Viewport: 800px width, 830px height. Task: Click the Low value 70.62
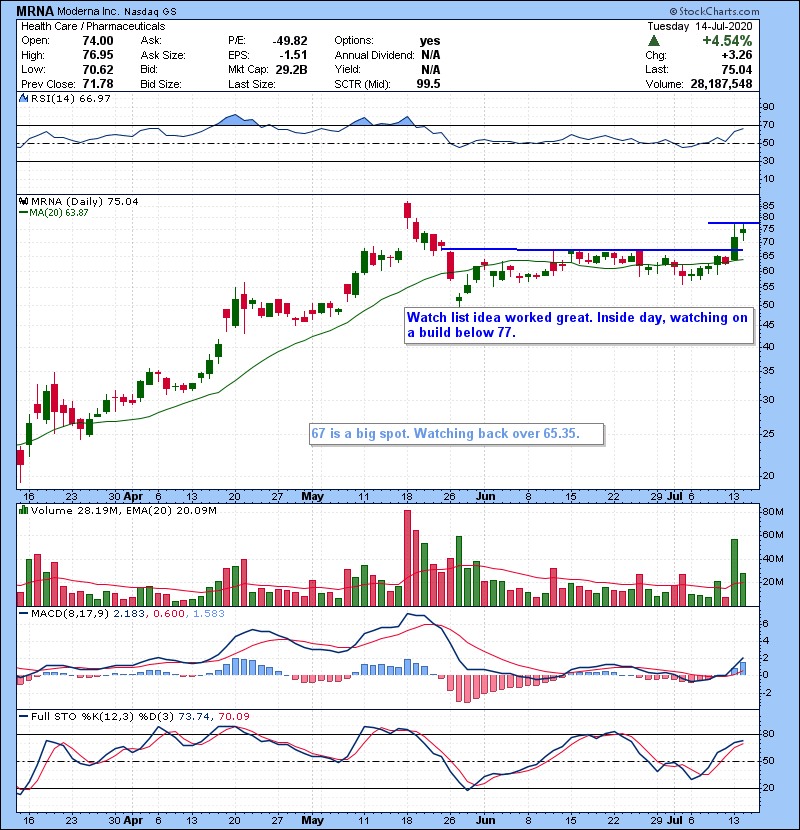[98, 69]
